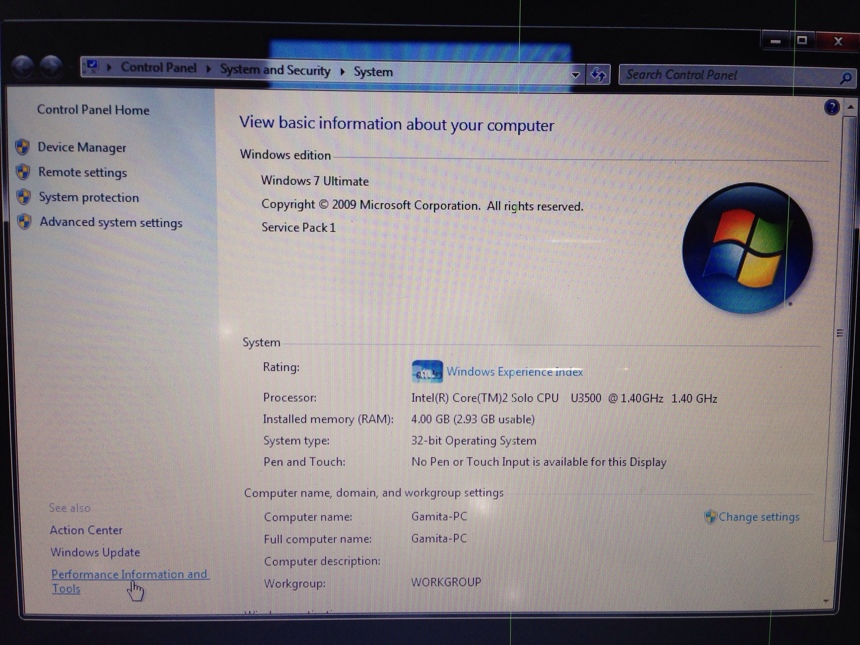Viewport: 860px width, 645px height.
Task: Click scrollbar up arrow
Action: click(850, 106)
